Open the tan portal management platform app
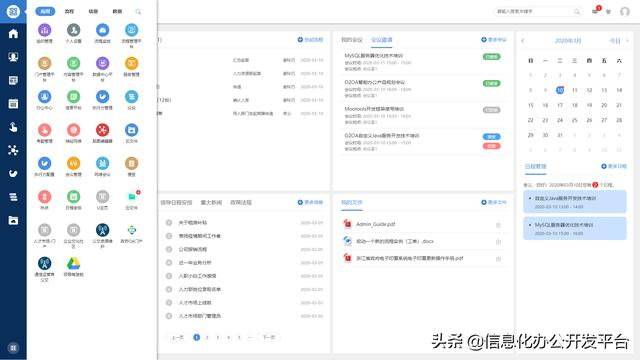Image resolution: width=640 pixels, height=360 pixels. [44, 63]
